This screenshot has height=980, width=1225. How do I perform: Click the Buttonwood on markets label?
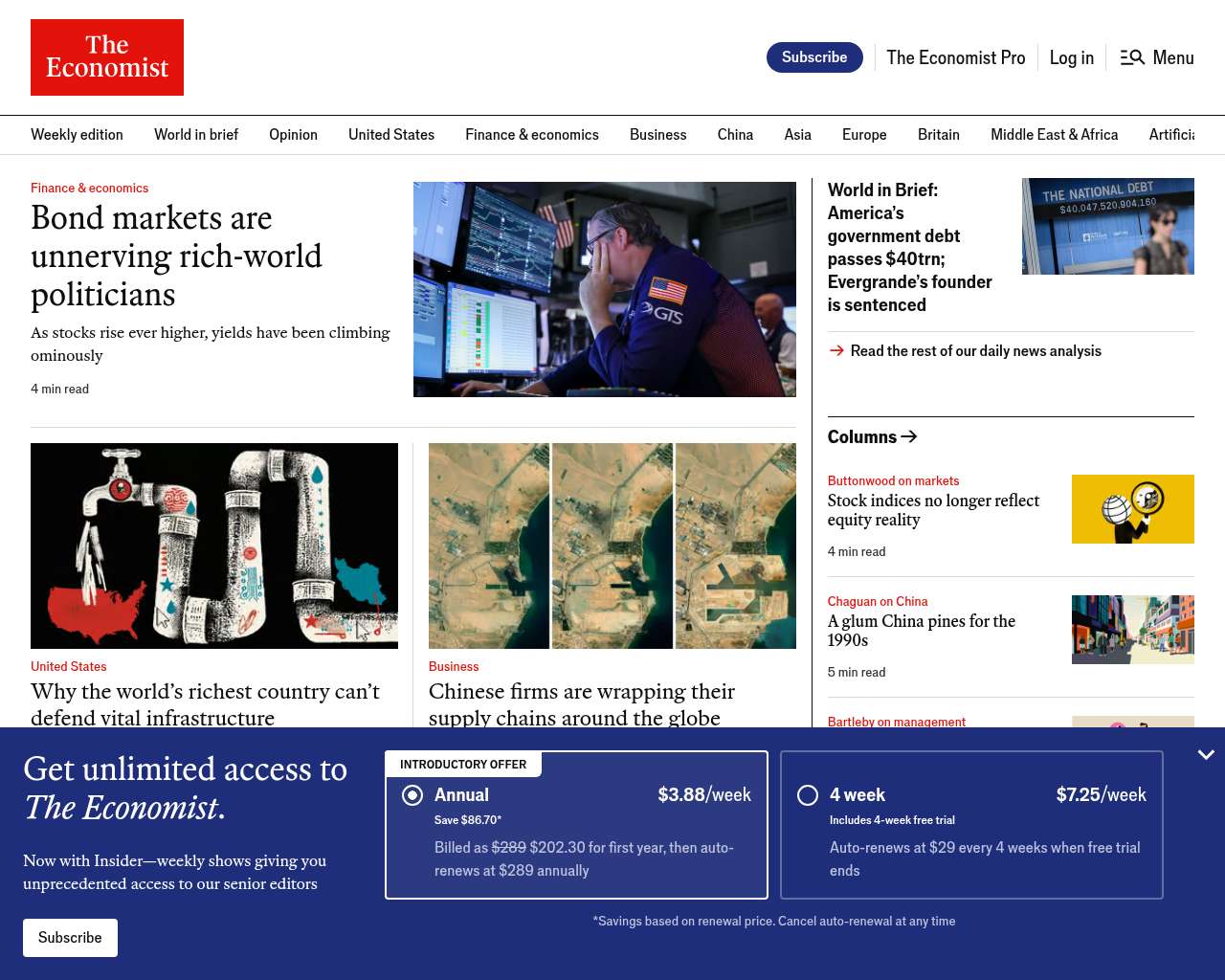pyautogui.click(x=893, y=481)
